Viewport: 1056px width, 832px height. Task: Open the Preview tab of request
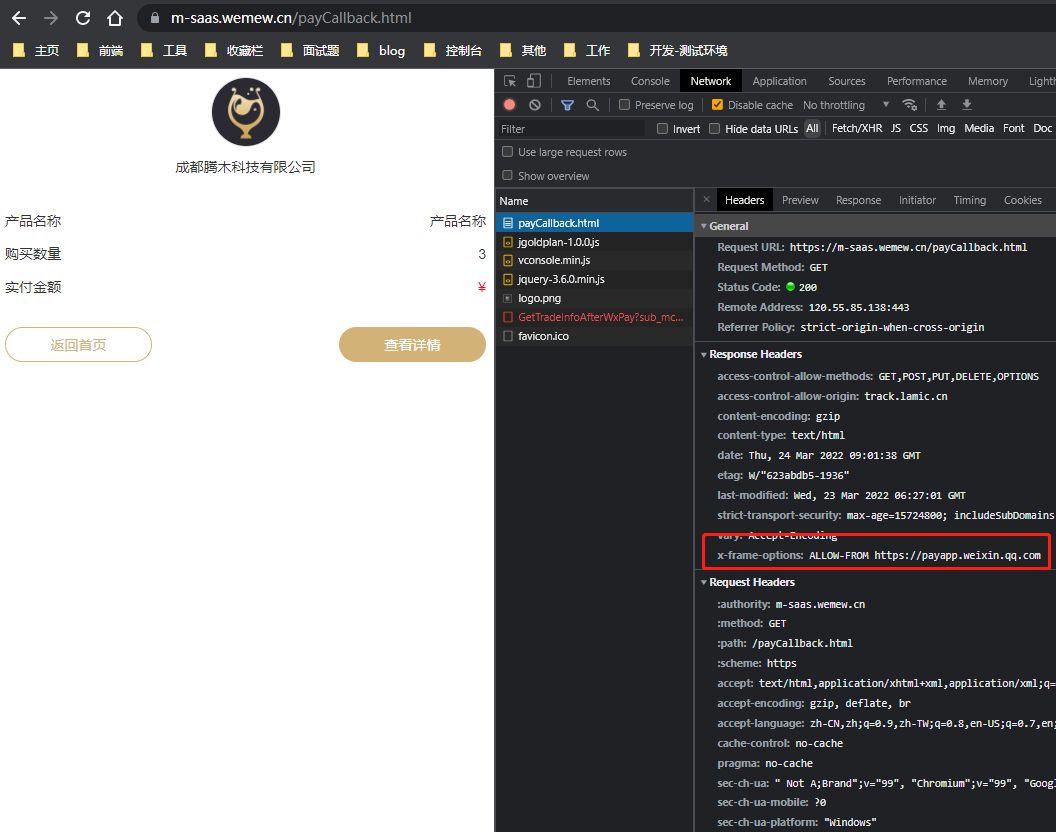(800, 200)
